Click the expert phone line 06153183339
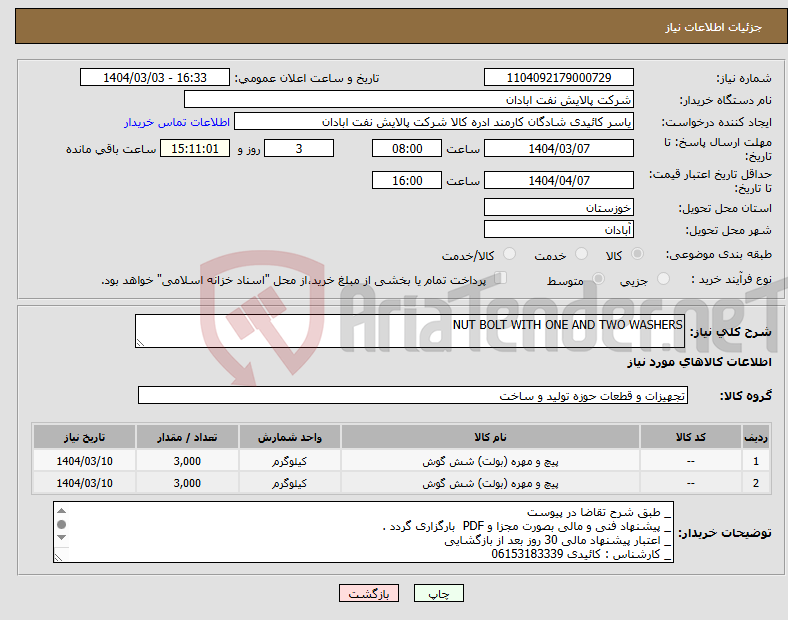 [581, 554]
